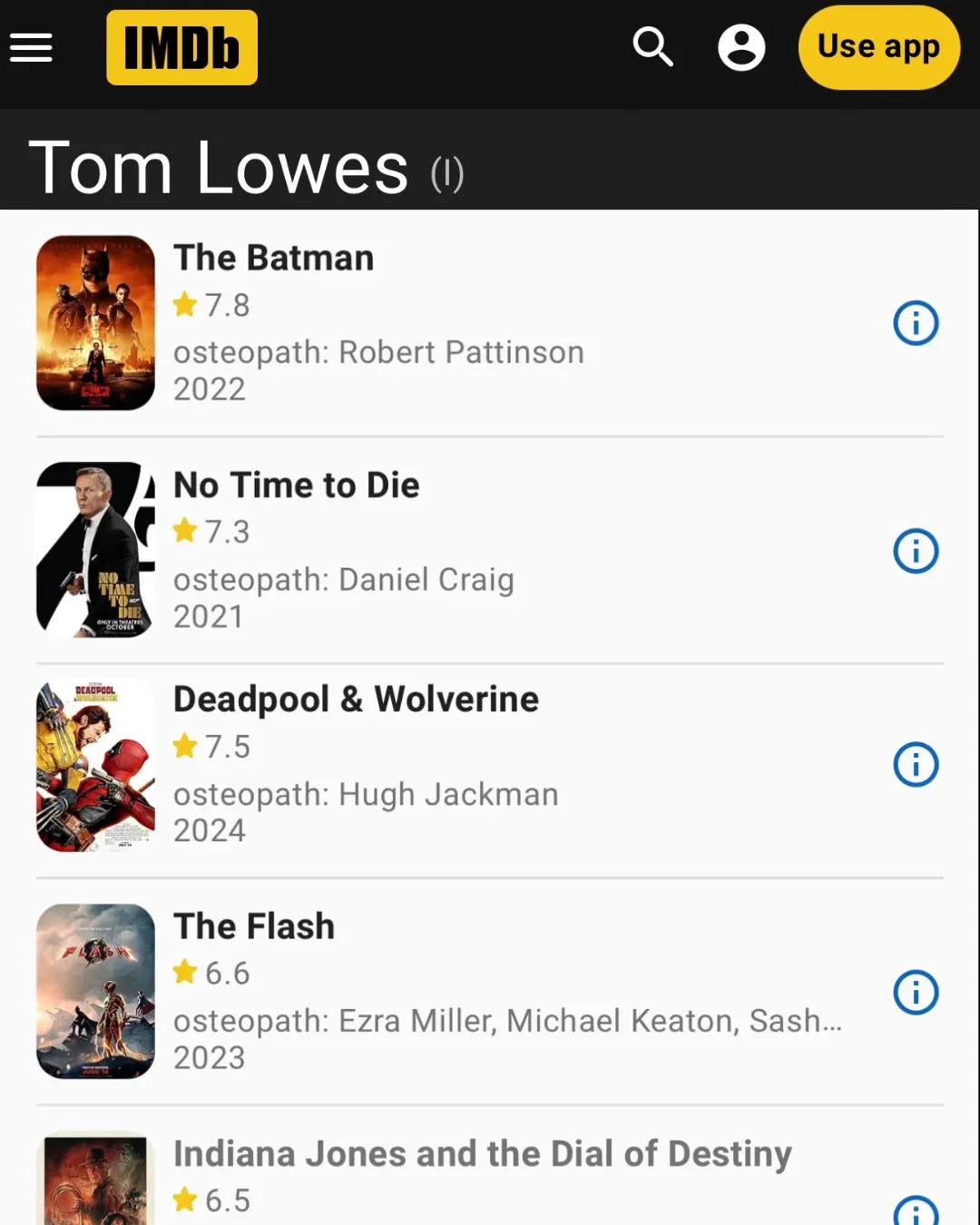Screen dimensions: 980x1225
Task: Open the user account icon
Action: pyautogui.click(x=741, y=47)
